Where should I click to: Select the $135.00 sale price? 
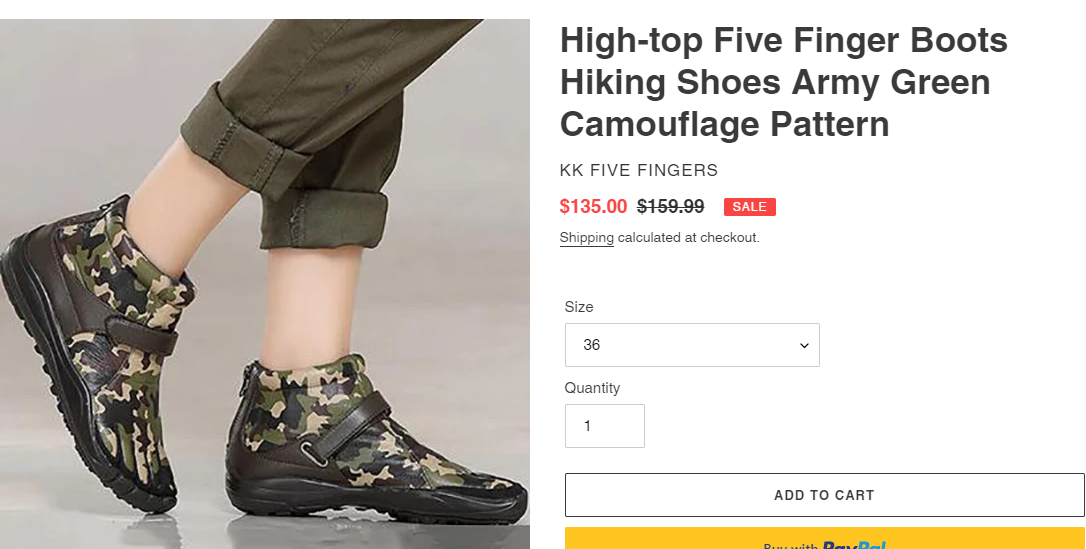pyautogui.click(x=593, y=207)
